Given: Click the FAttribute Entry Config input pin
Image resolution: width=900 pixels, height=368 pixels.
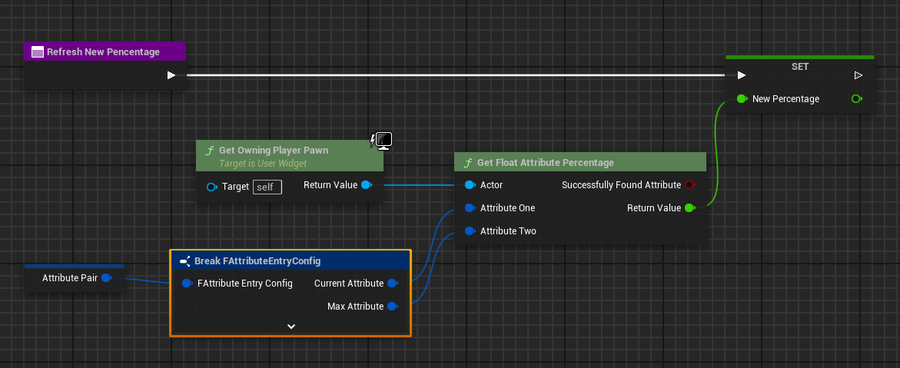Looking at the screenshot, I should coord(187,283).
